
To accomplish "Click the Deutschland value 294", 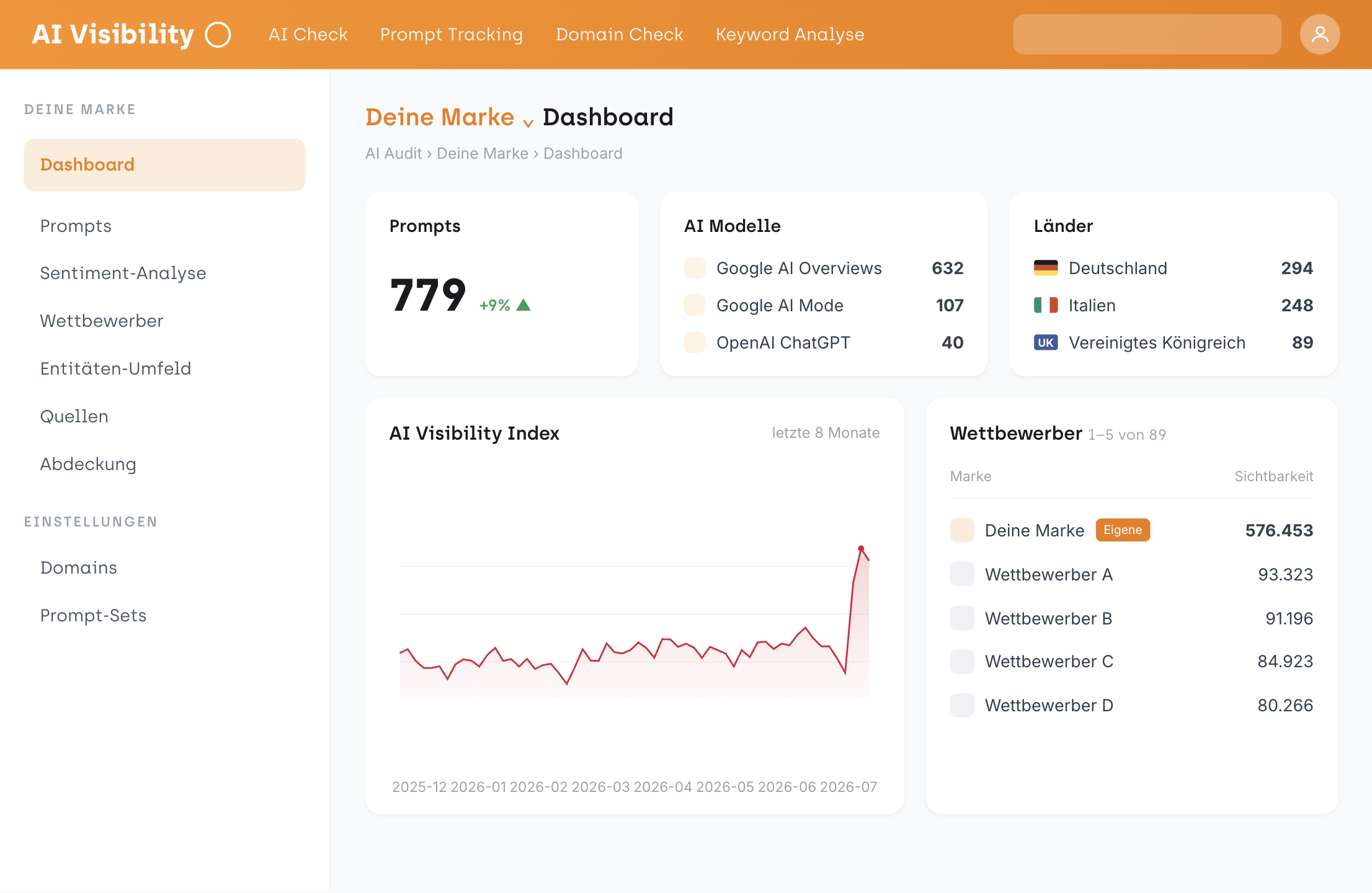I will click(x=1297, y=268).
